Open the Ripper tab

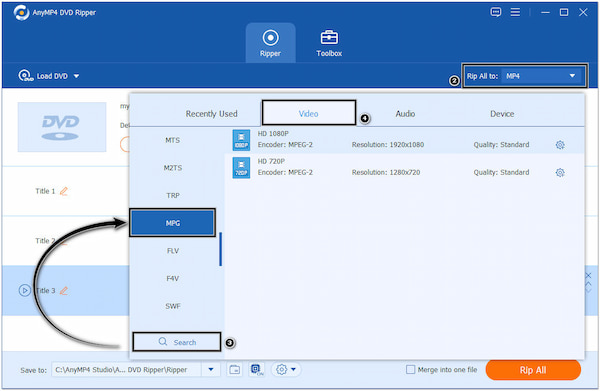(x=270, y=43)
